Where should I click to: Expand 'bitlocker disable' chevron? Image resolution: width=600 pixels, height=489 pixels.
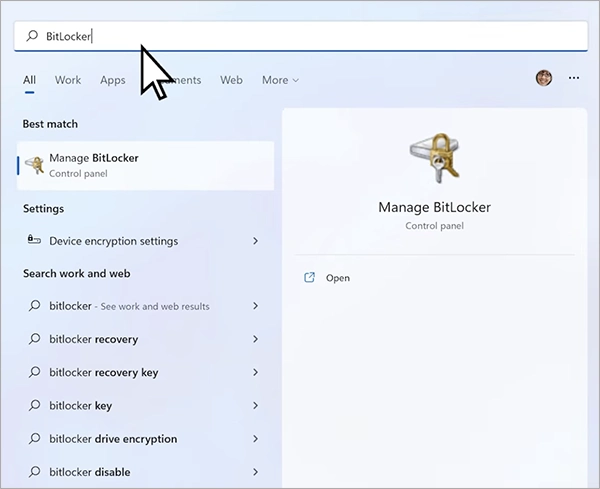(x=256, y=472)
